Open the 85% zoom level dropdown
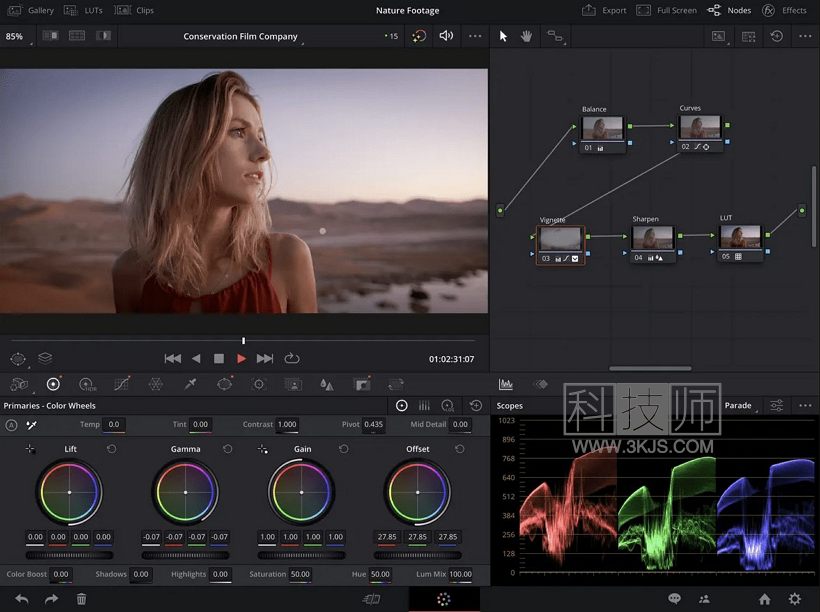820x612 pixels. point(17,37)
